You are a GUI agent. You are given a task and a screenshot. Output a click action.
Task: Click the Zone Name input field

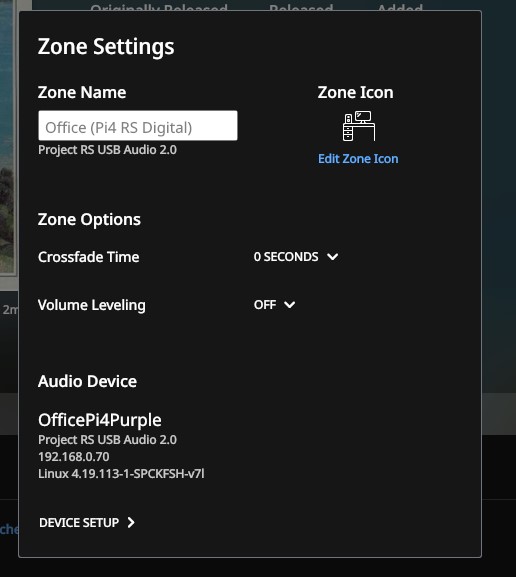pos(138,125)
